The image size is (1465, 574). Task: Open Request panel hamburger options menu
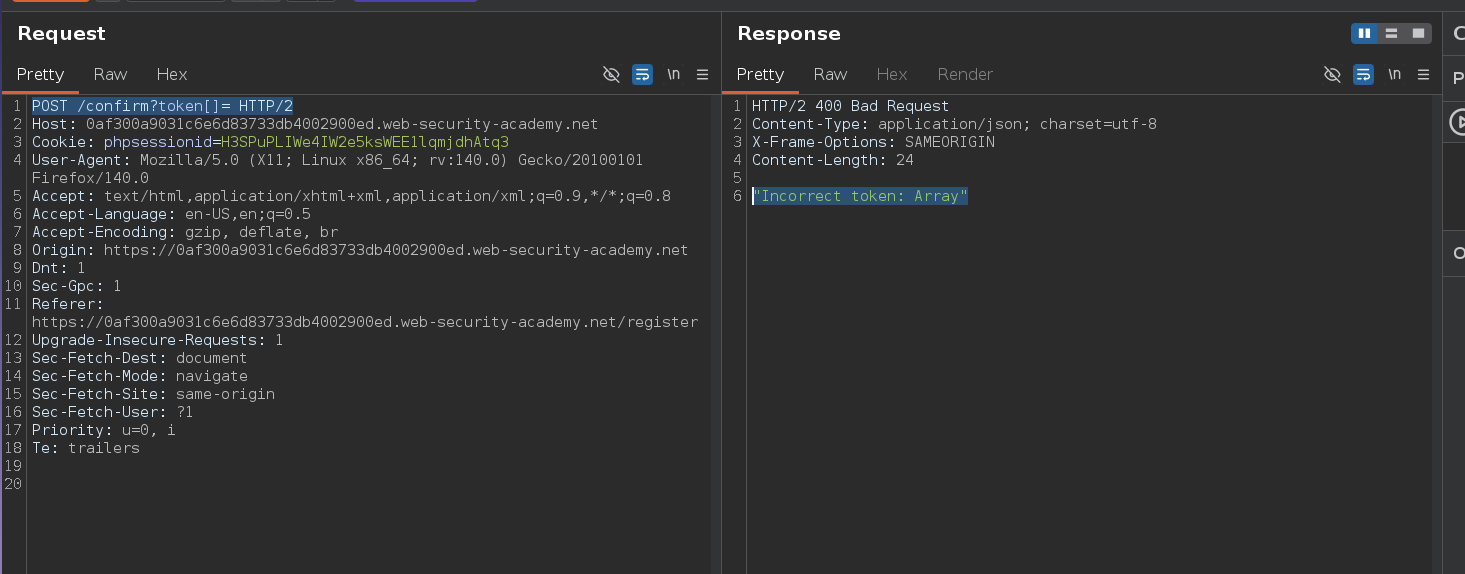702,74
